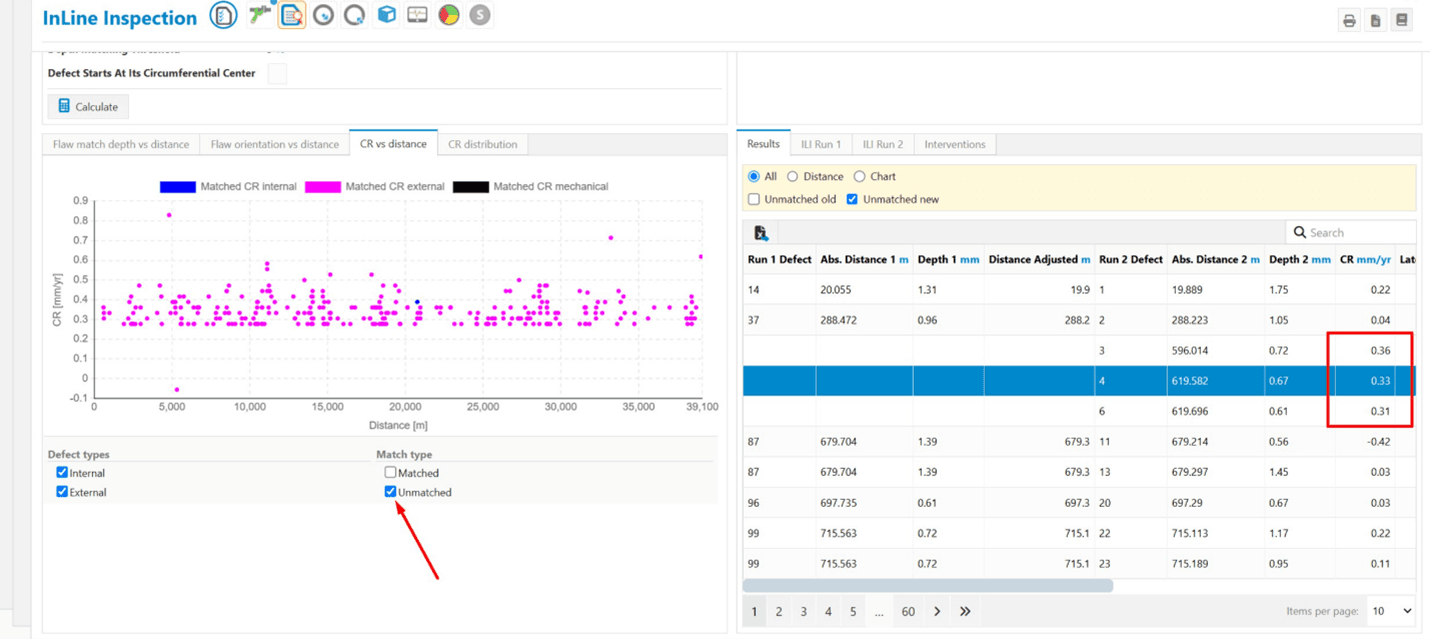
Task: Open the blue 3D cube view icon
Action: 386,15
